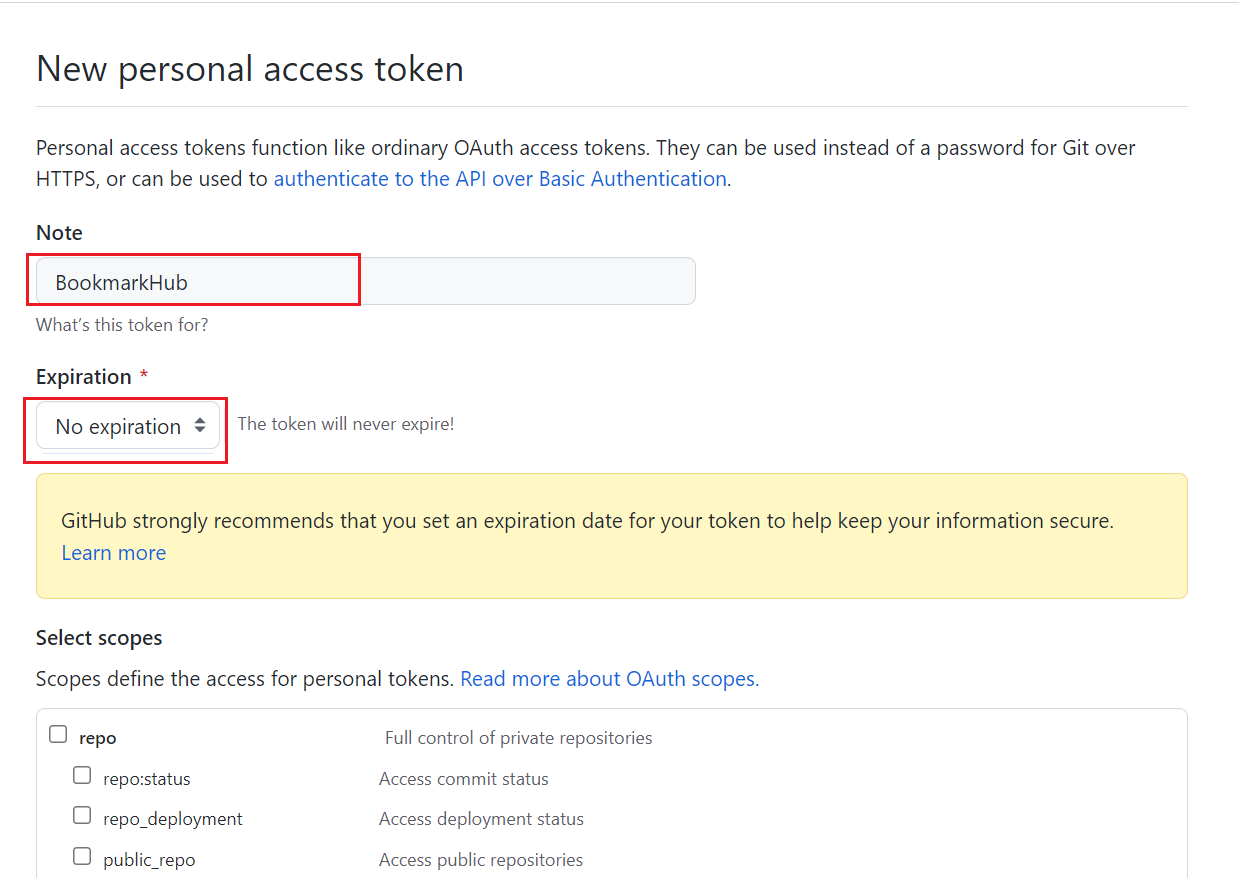The image size is (1239, 878).
Task: Click the Note field containing BookmarkHub
Action: coord(365,282)
